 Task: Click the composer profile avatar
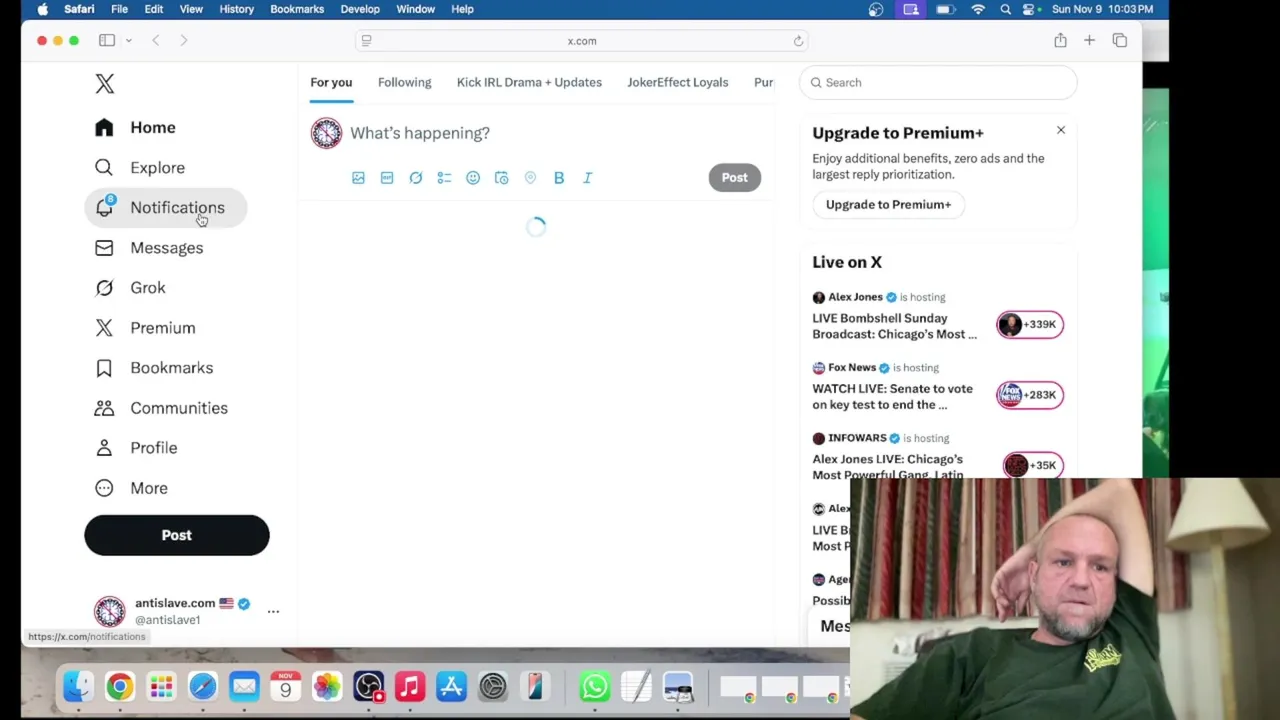pos(326,133)
